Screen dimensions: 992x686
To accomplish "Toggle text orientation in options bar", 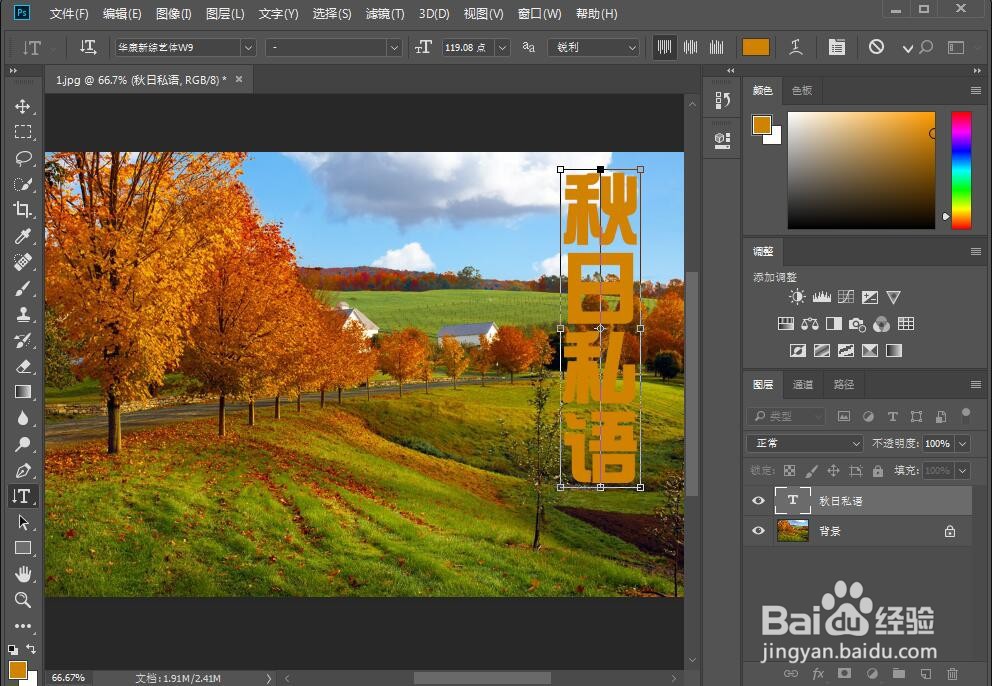I will point(88,47).
